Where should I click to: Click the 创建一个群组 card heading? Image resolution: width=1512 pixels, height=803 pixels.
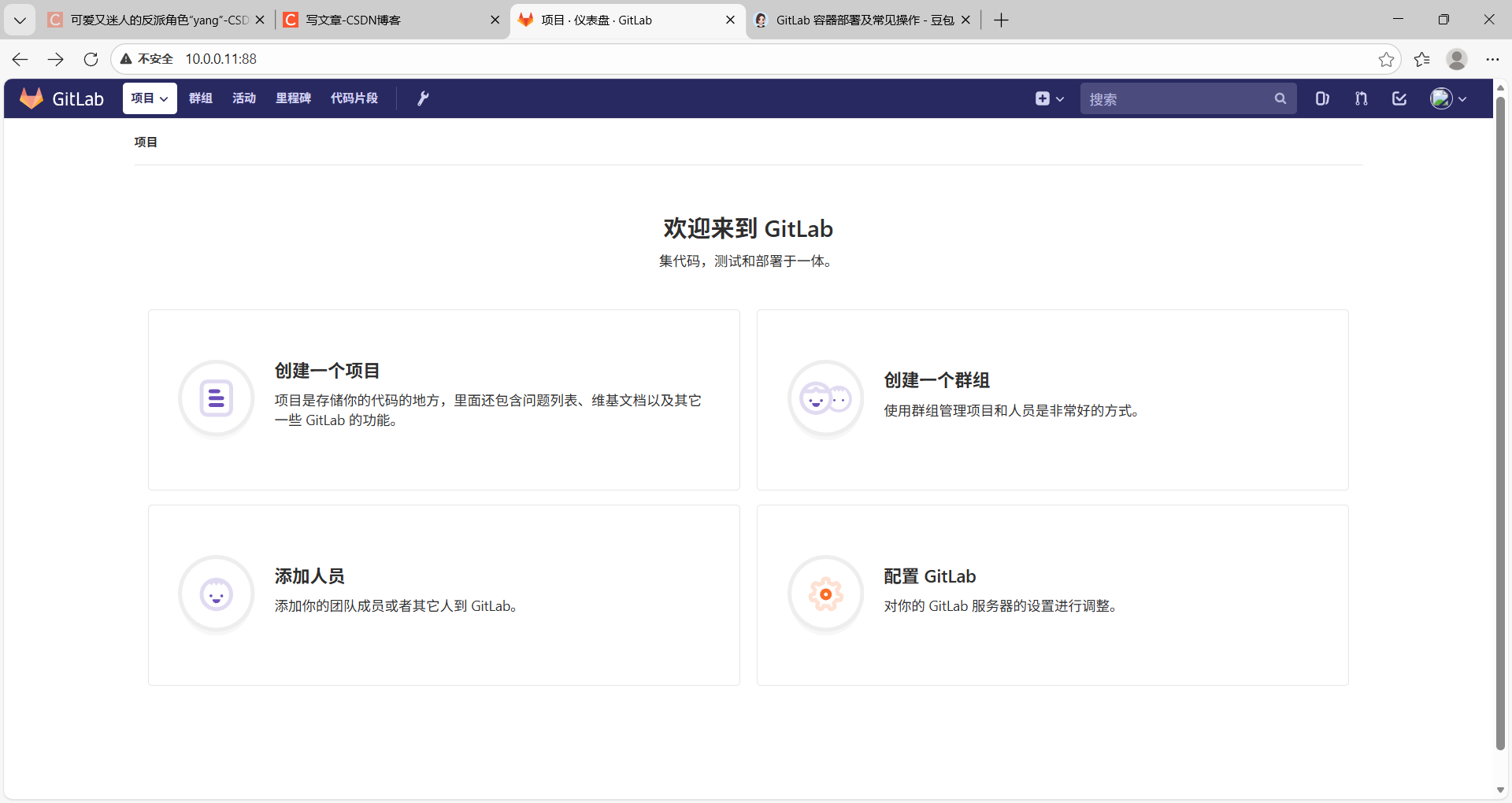[936, 380]
